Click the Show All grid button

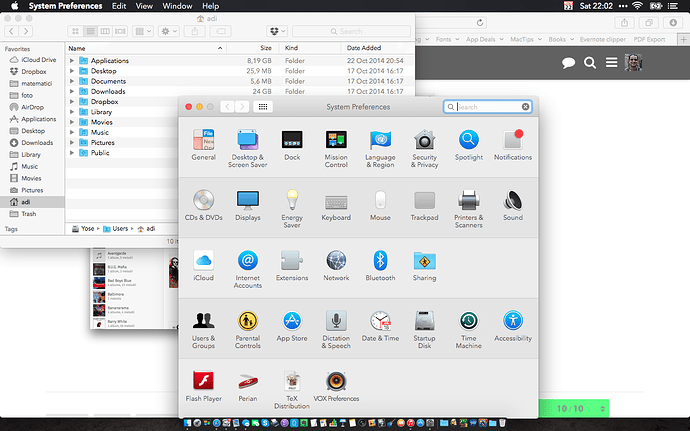pos(263,106)
